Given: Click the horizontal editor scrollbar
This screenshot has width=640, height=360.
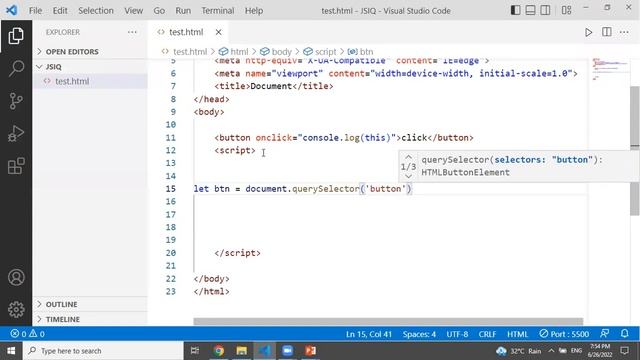Looking at the screenshot, I should [x=388, y=322].
